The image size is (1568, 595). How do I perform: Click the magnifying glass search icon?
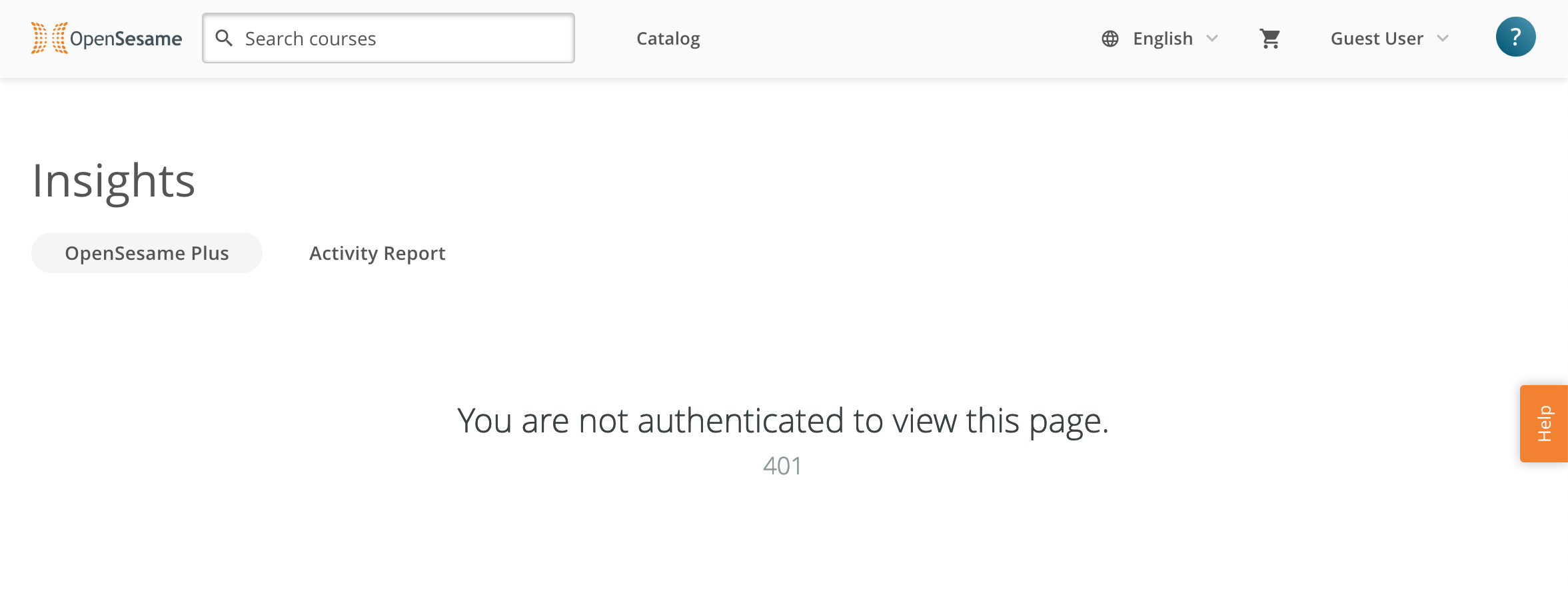click(x=225, y=38)
